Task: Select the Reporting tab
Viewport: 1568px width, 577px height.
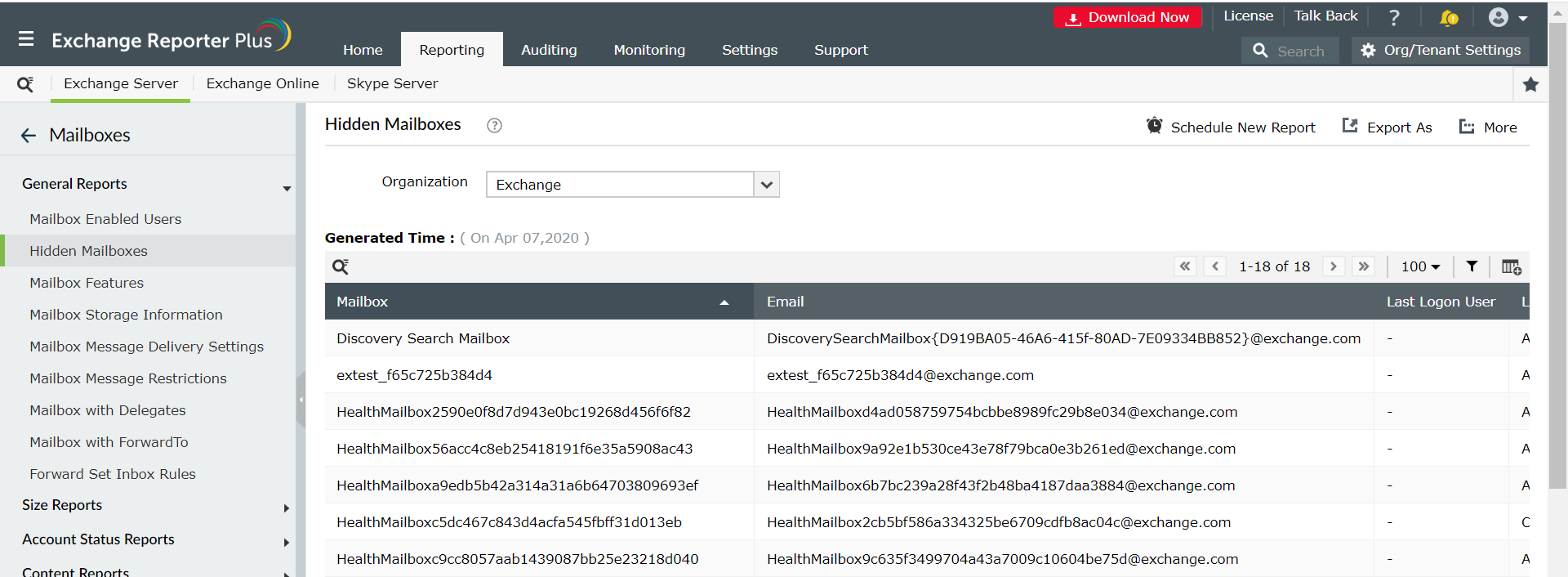Action: pos(452,50)
